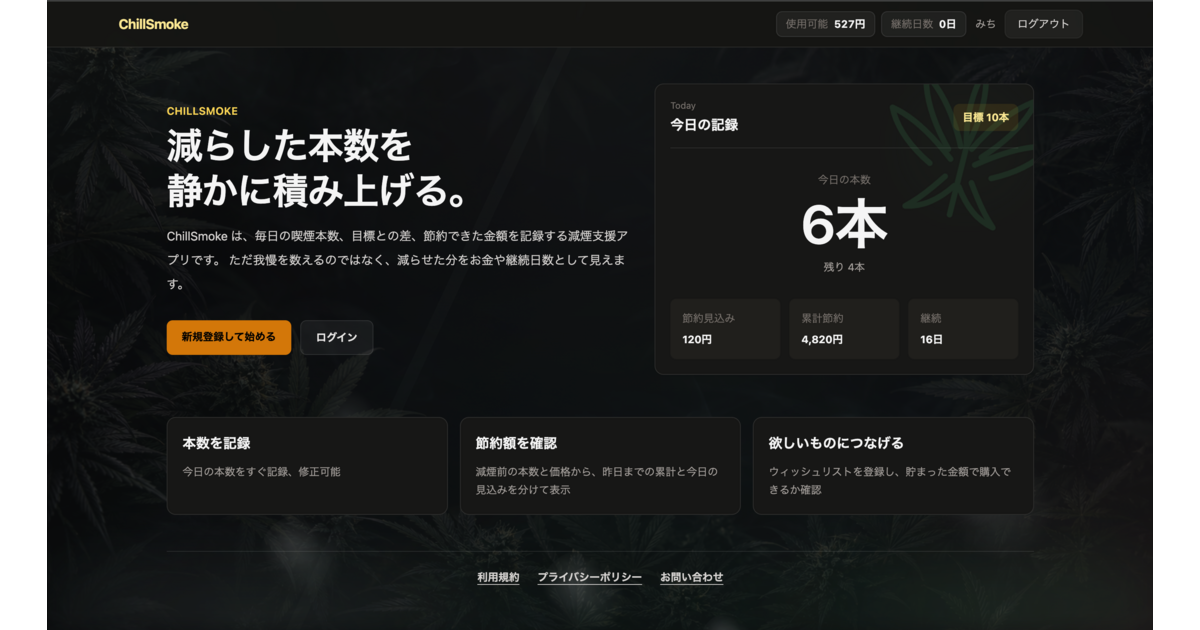Open the お問い合わせ footer link
The image size is (1200, 630).
(x=691, y=577)
